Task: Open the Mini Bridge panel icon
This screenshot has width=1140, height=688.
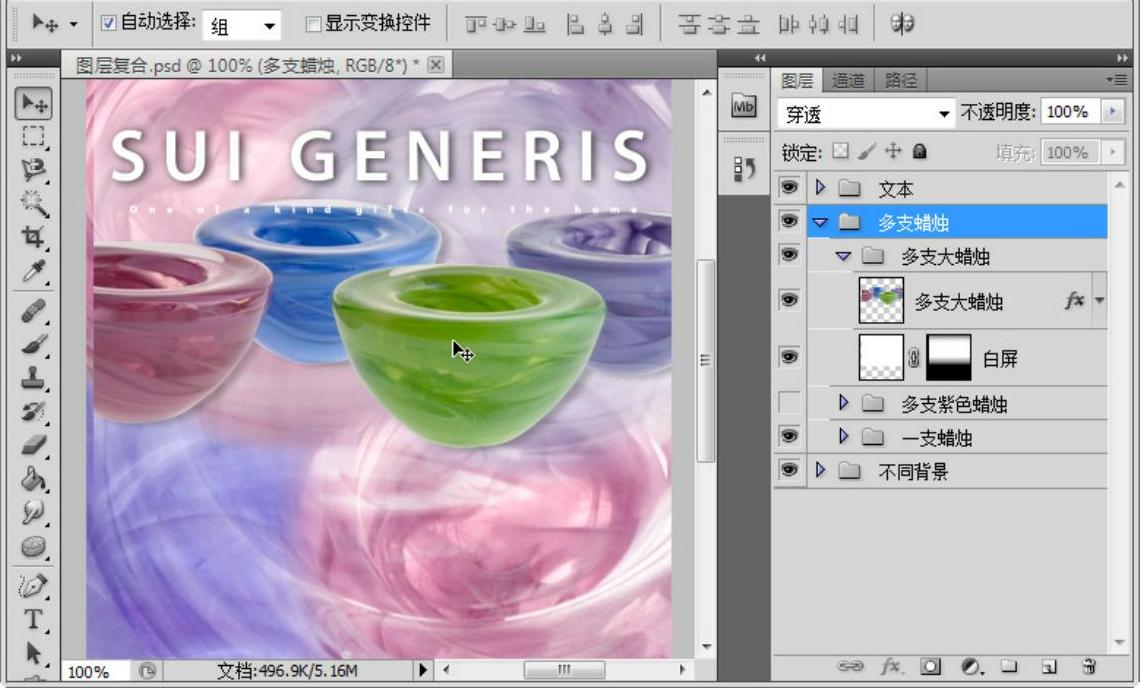Action: [744, 106]
